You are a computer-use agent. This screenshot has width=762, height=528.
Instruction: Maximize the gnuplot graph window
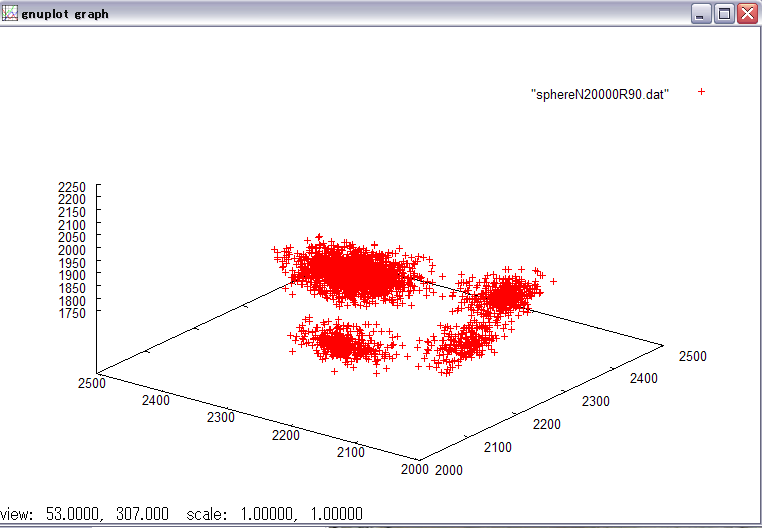tap(724, 14)
